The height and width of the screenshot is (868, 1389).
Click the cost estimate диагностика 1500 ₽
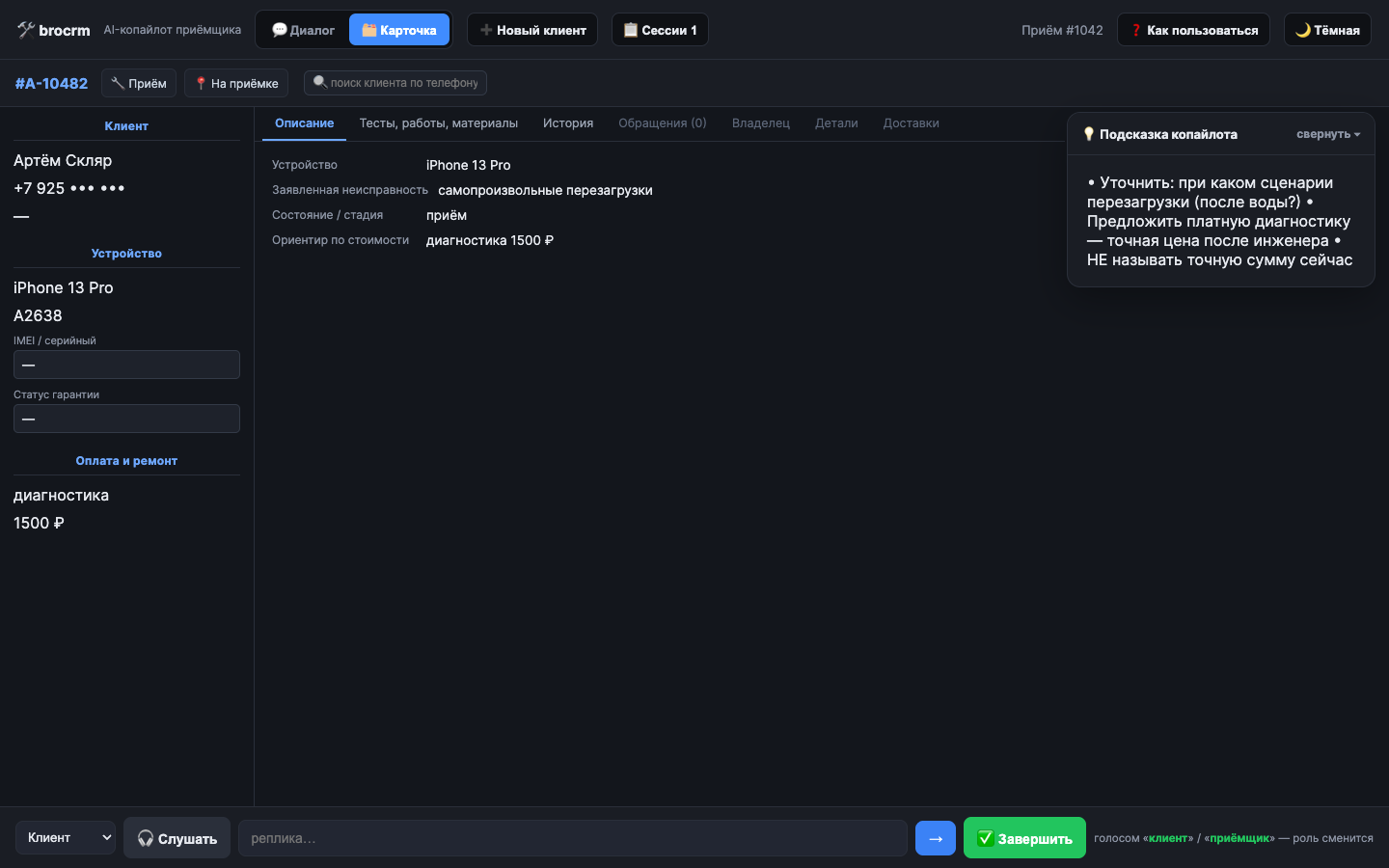490,240
